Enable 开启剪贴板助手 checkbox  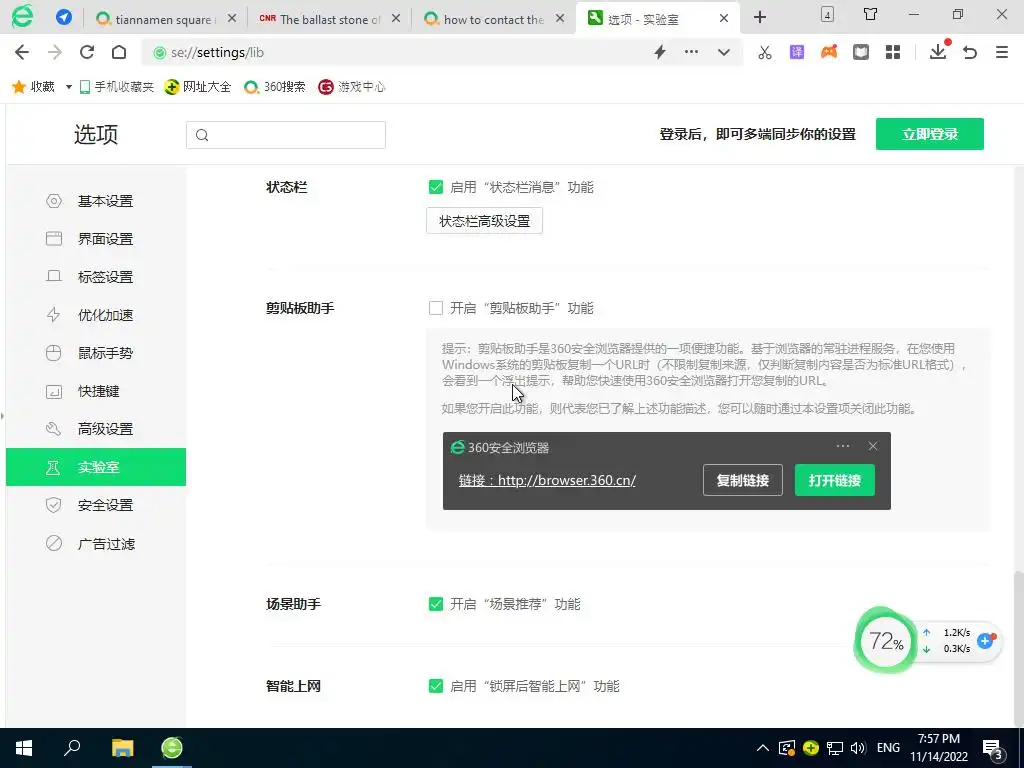pos(436,308)
